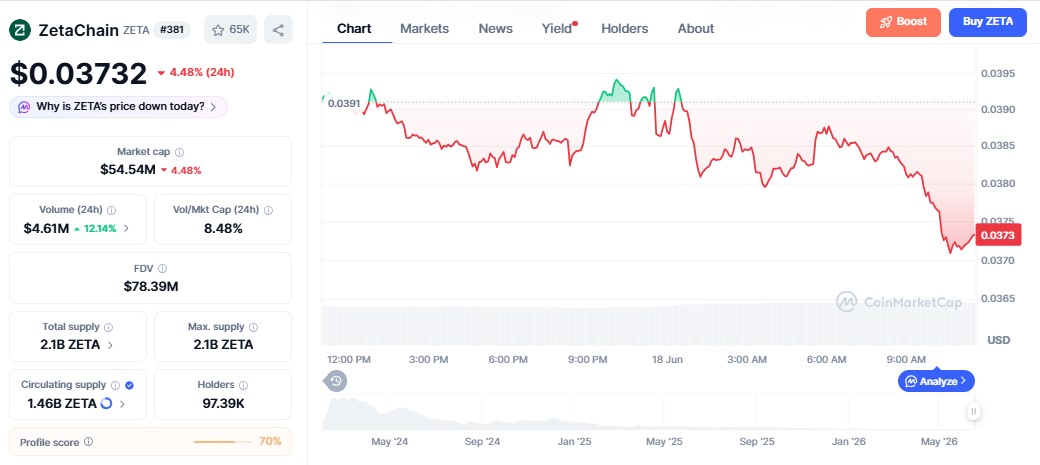Open Profile score info icon
The width and height of the screenshot is (1040, 465).
(88, 442)
